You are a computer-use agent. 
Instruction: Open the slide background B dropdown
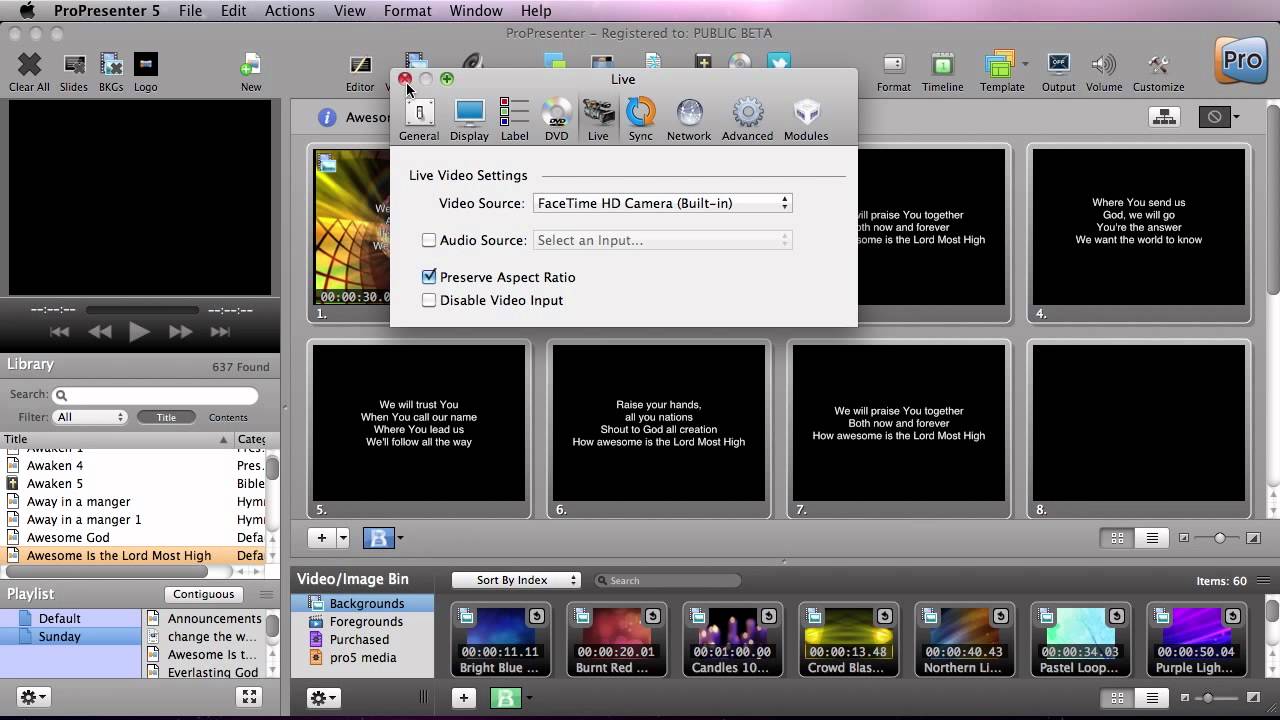point(400,538)
